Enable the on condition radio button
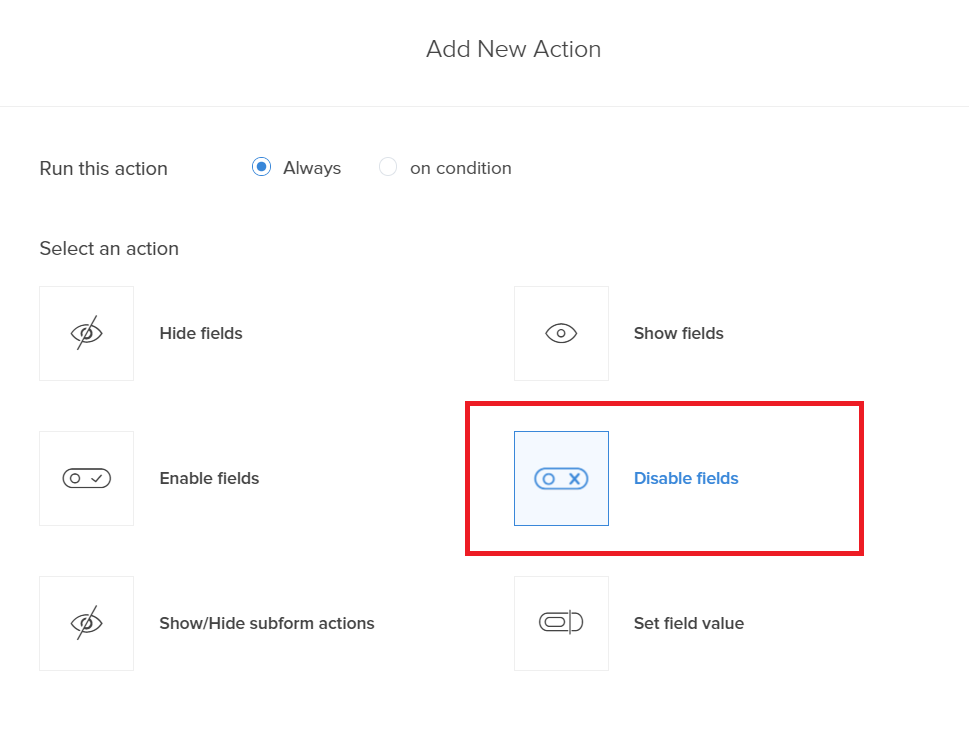Viewport: 969px width, 745px height. pos(388,167)
